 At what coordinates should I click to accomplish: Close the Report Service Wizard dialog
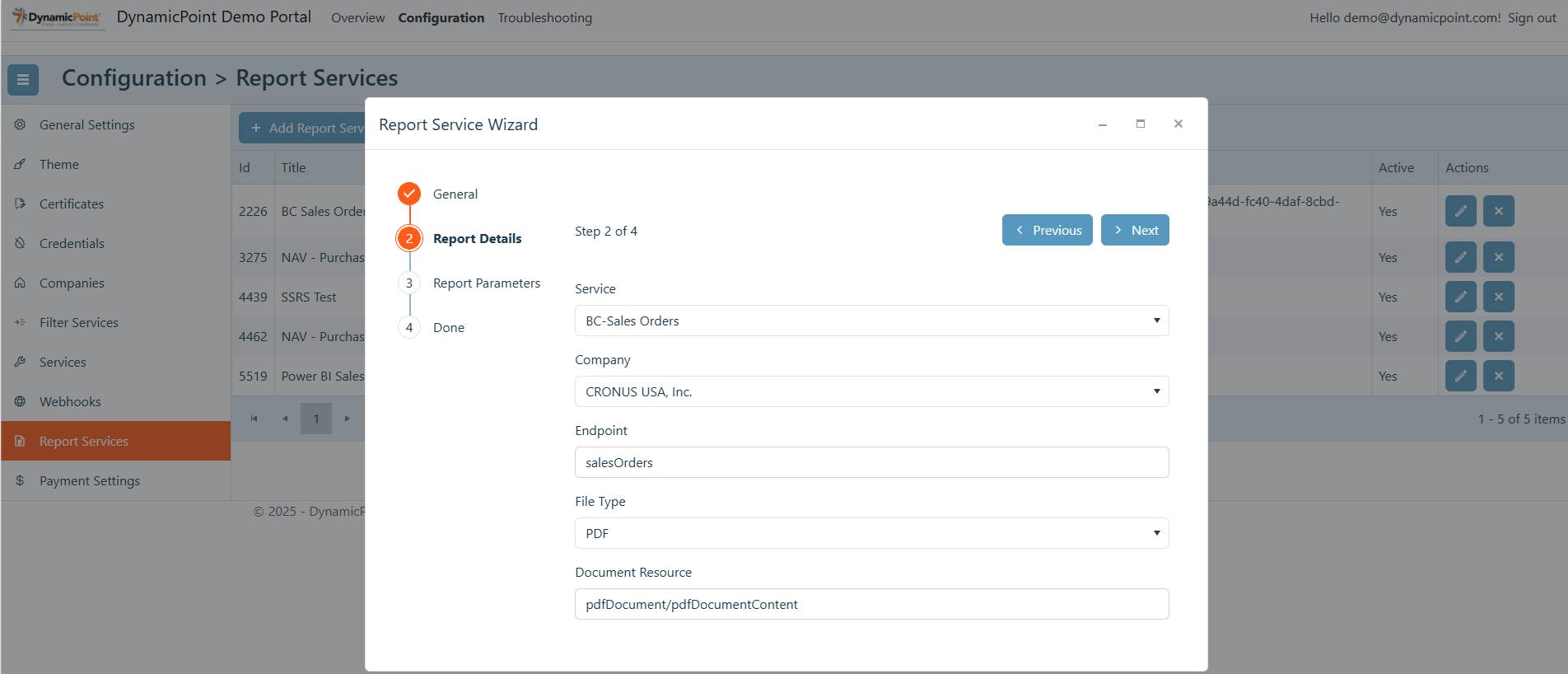(x=1178, y=124)
